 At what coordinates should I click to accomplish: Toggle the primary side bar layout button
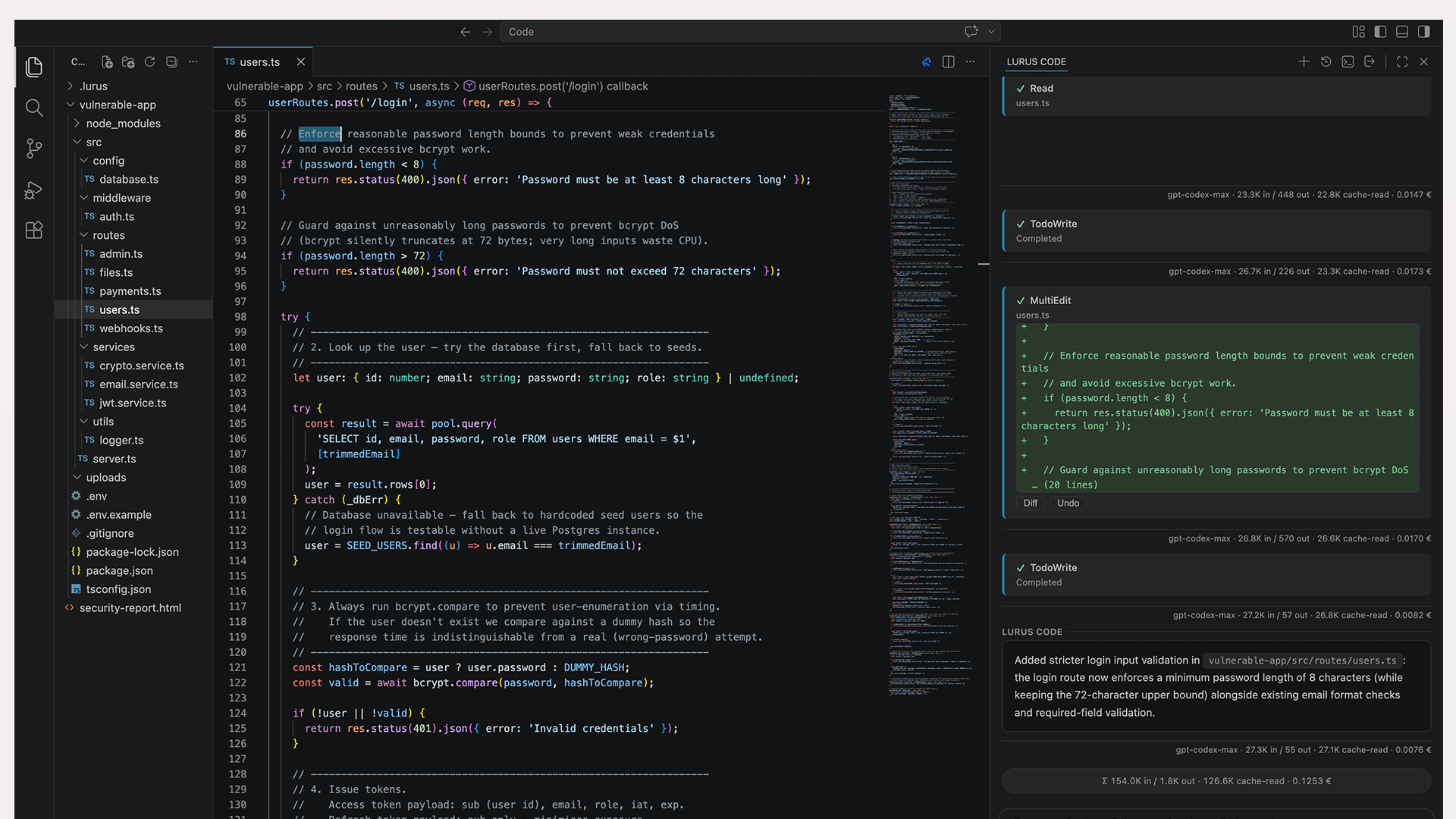coord(1380,32)
